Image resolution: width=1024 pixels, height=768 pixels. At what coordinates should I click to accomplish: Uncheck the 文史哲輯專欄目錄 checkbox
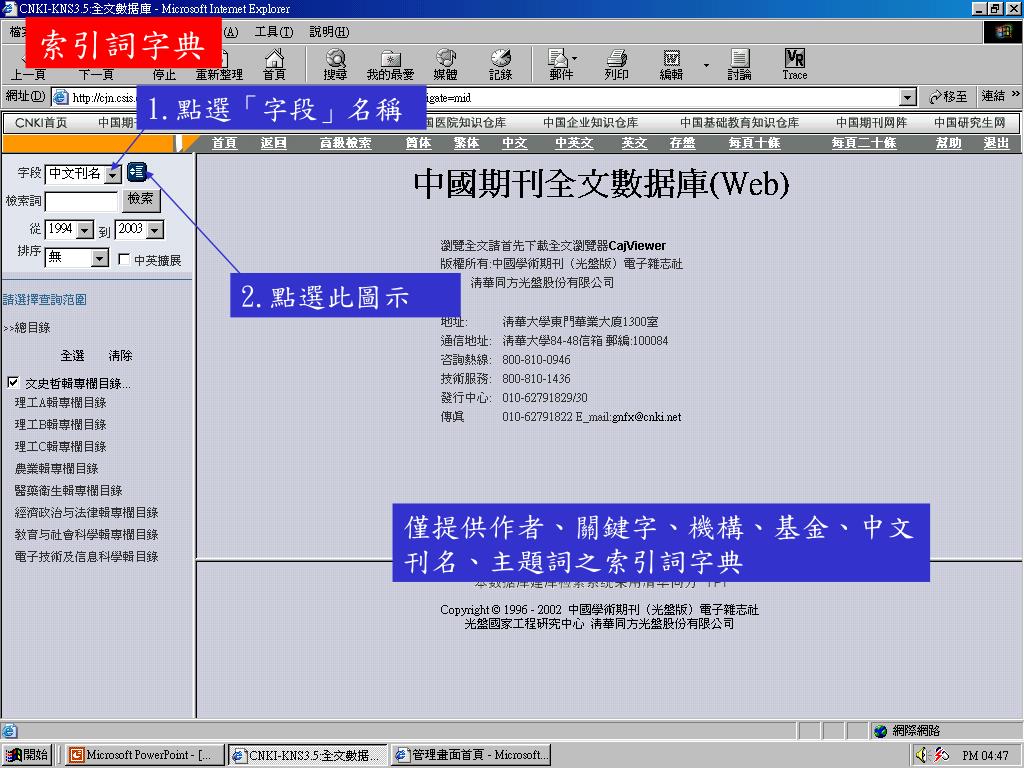coord(13,383)
